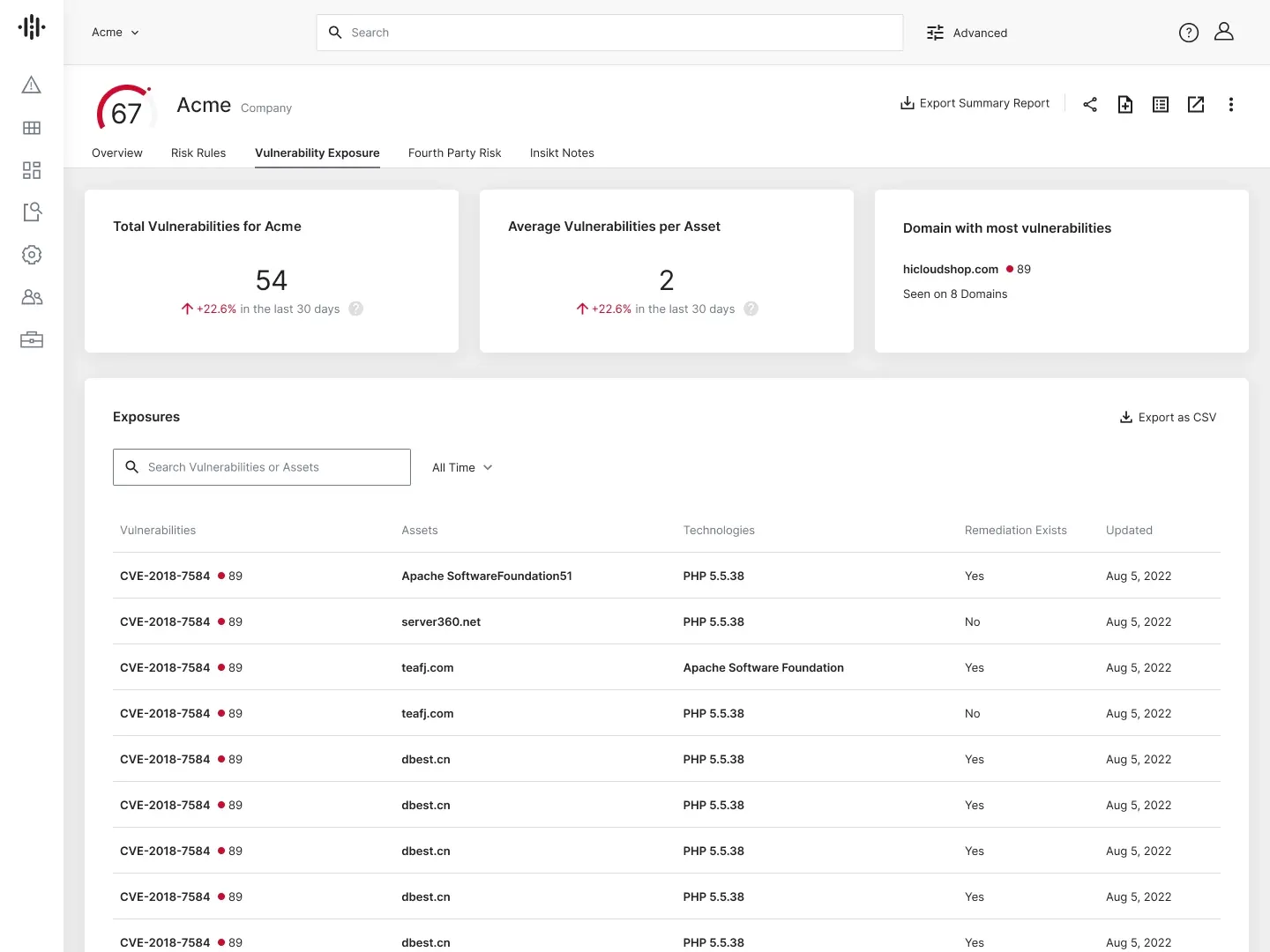Open the three-dot more options menu
1270x952 pixels.
click(1231, 104)
